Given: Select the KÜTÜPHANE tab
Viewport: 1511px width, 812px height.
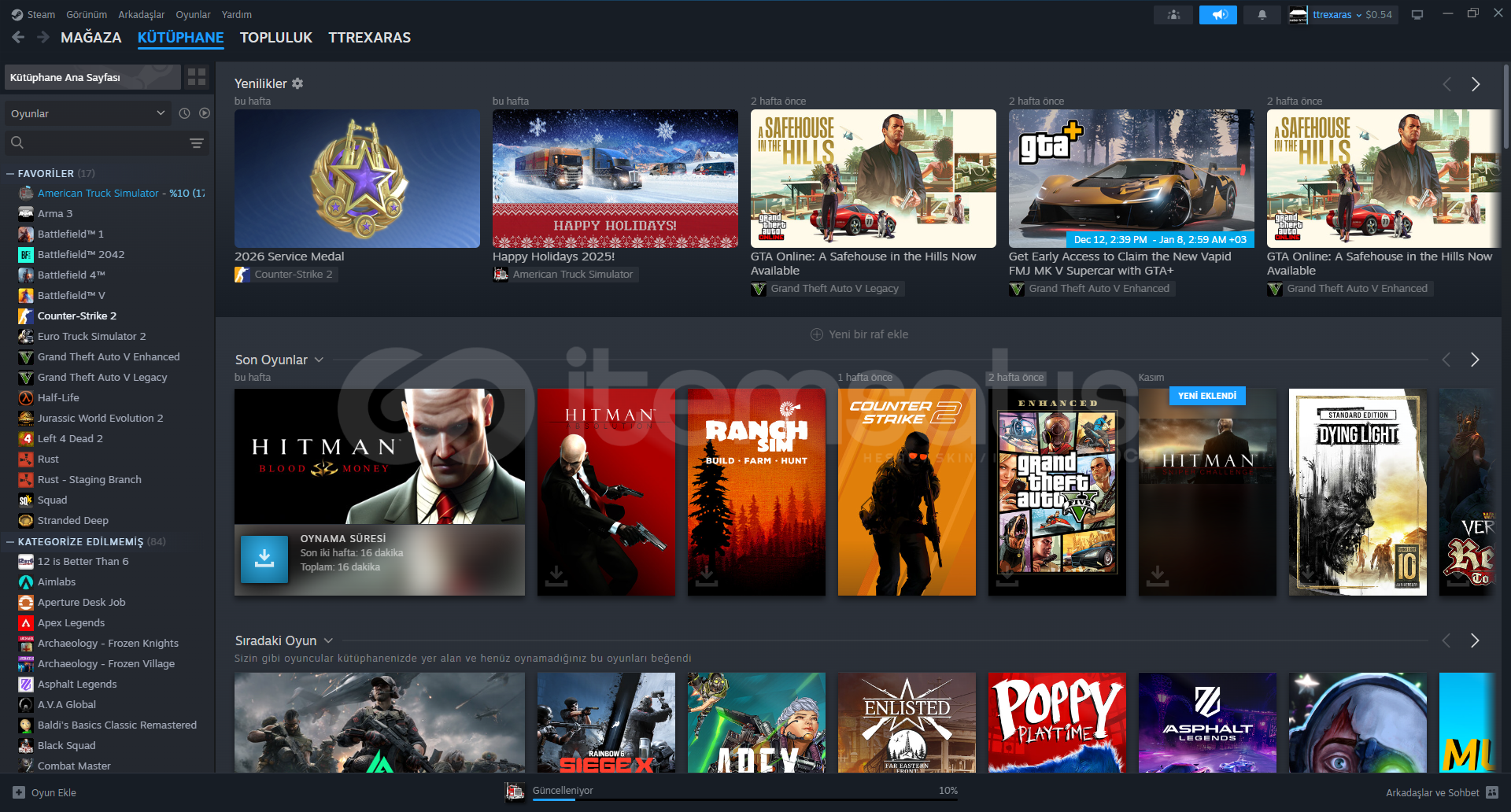Looking at the screenshot, I should (x=181, y=37).
